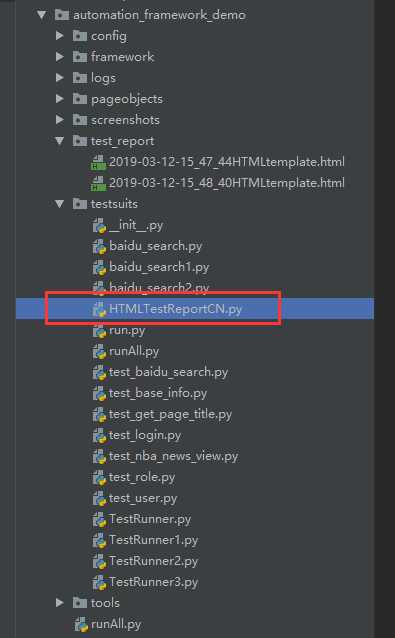The width and height of the screenshot is (395, 638).
Task: Select the logs folder name
Action: coord(103,78)
